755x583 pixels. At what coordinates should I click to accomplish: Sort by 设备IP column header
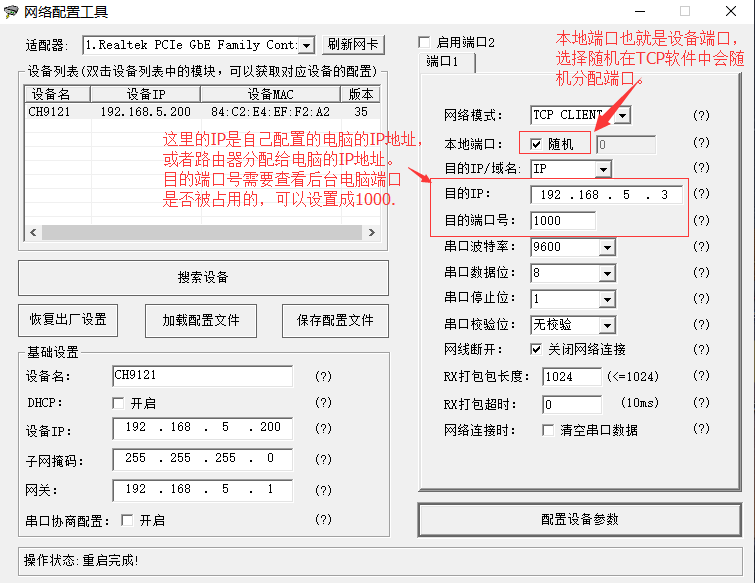point(145,94)
